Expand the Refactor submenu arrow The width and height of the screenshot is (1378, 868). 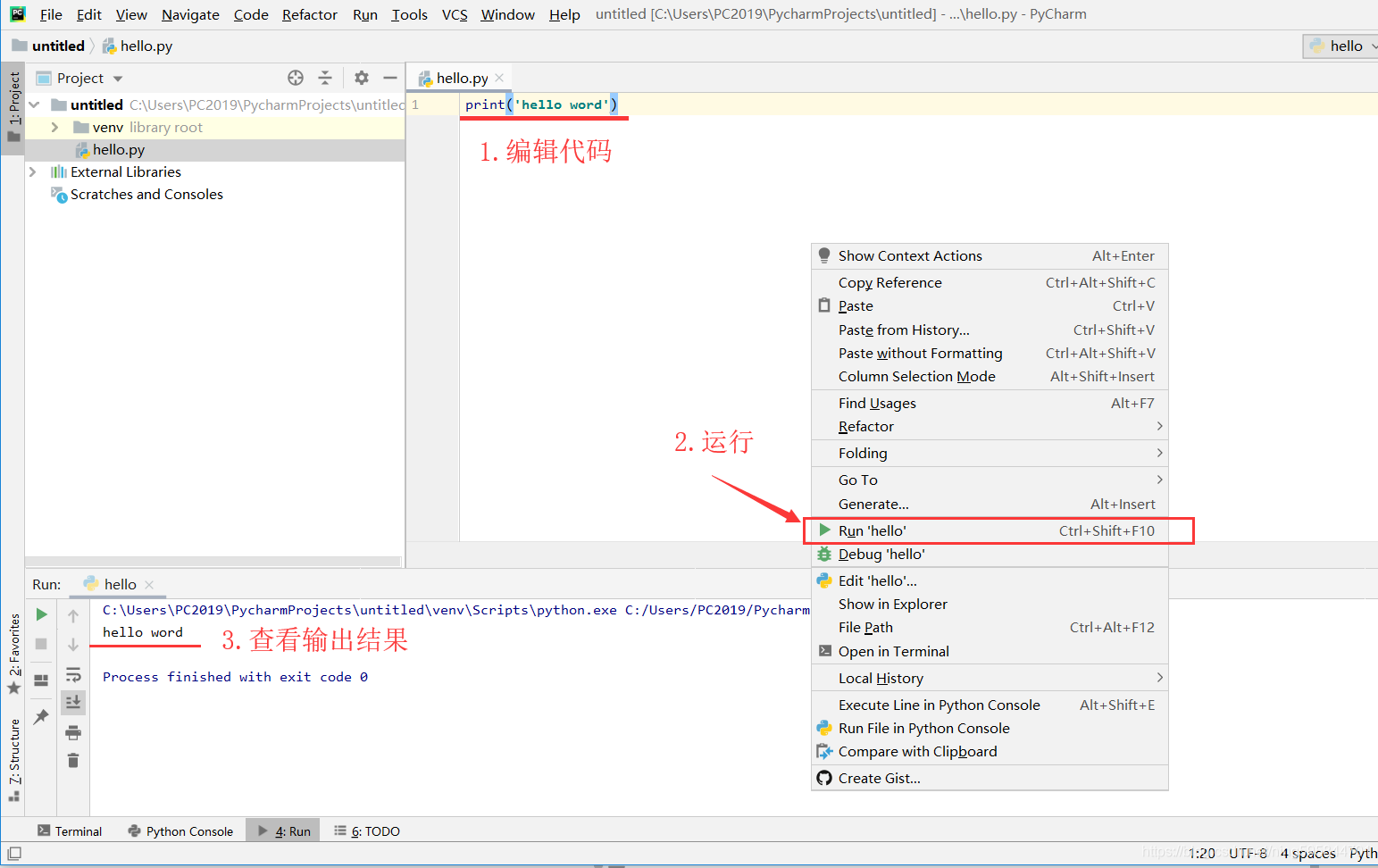1159,426
